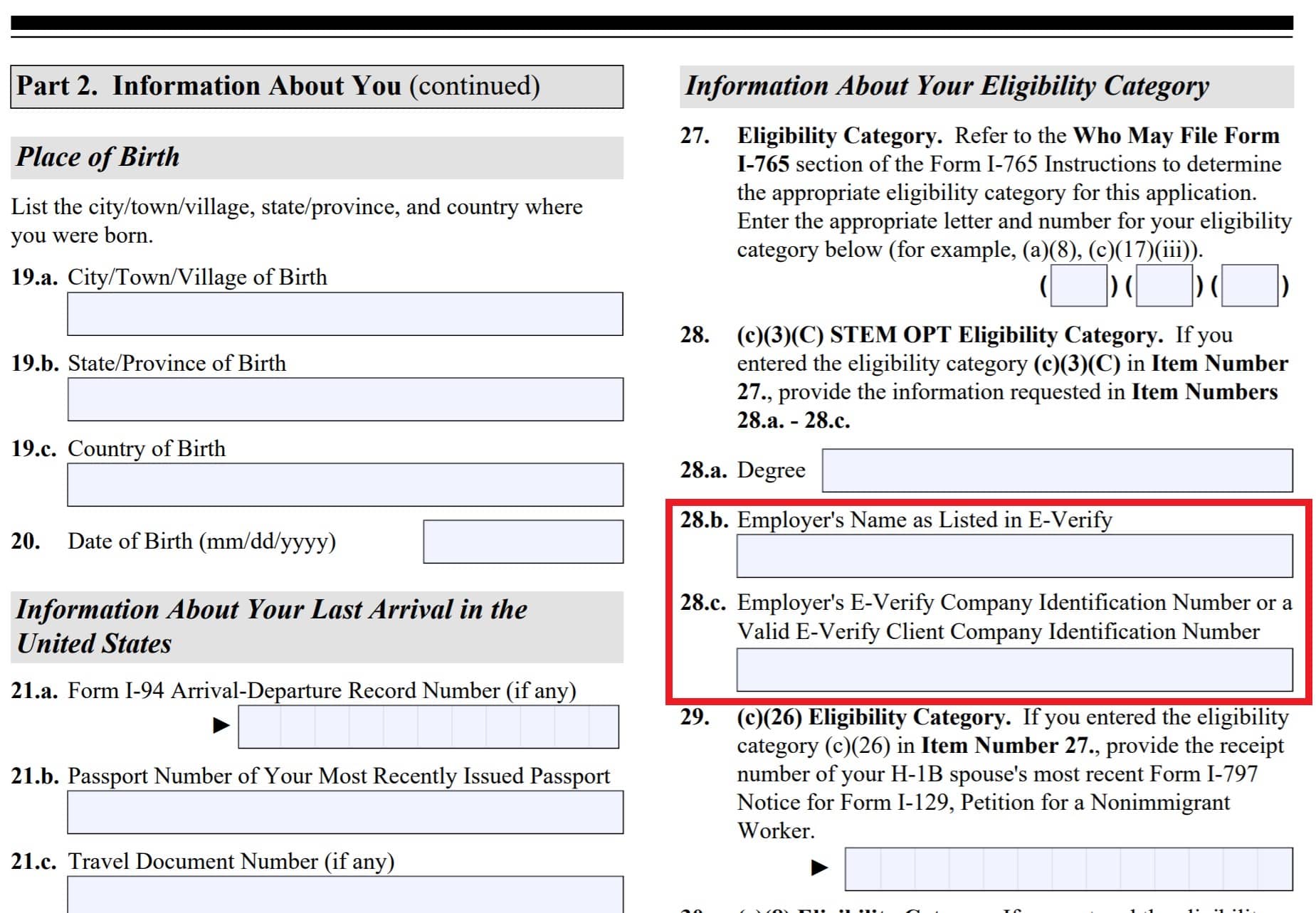
Task: Click the '20. Date of Birth (mm/dd/yyyy)' label
Action: tap(174, 542)
